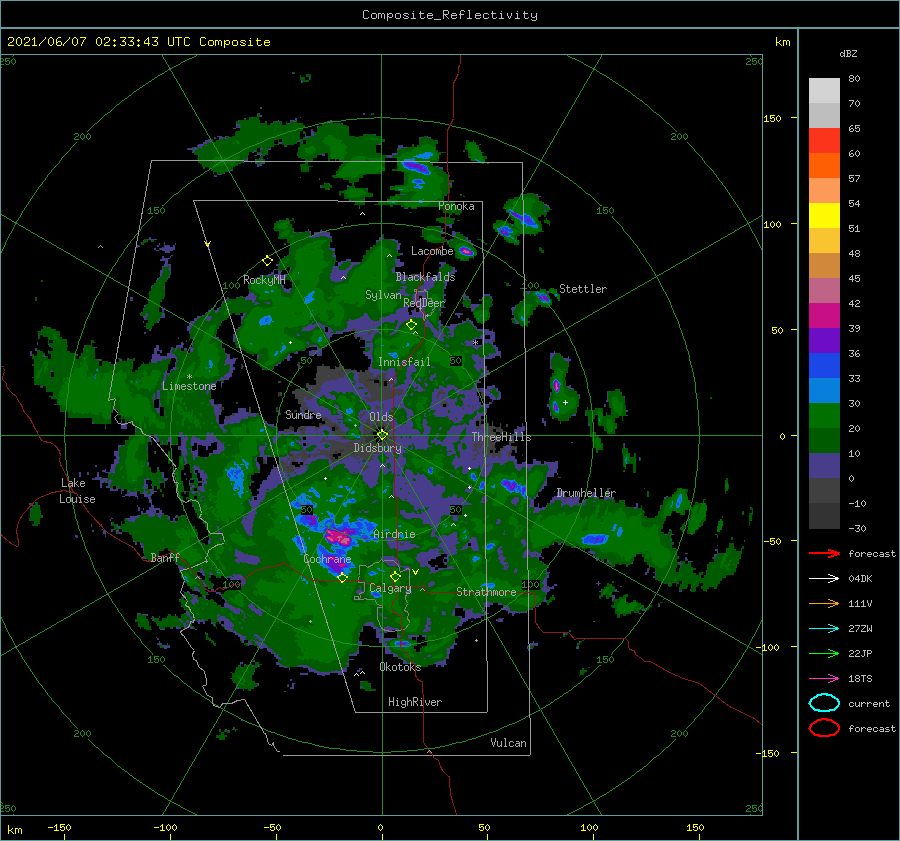The width and height of the screenshot is (900, 841).
Task: Click the intense storm cell above Cochrane
Action: (339, 537)
